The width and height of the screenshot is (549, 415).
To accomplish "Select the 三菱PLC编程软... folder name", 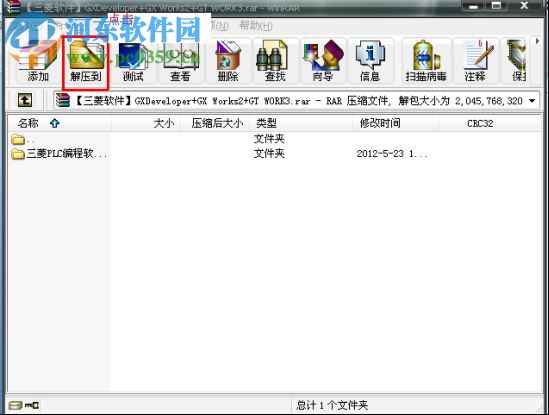I will pos(67,153).
